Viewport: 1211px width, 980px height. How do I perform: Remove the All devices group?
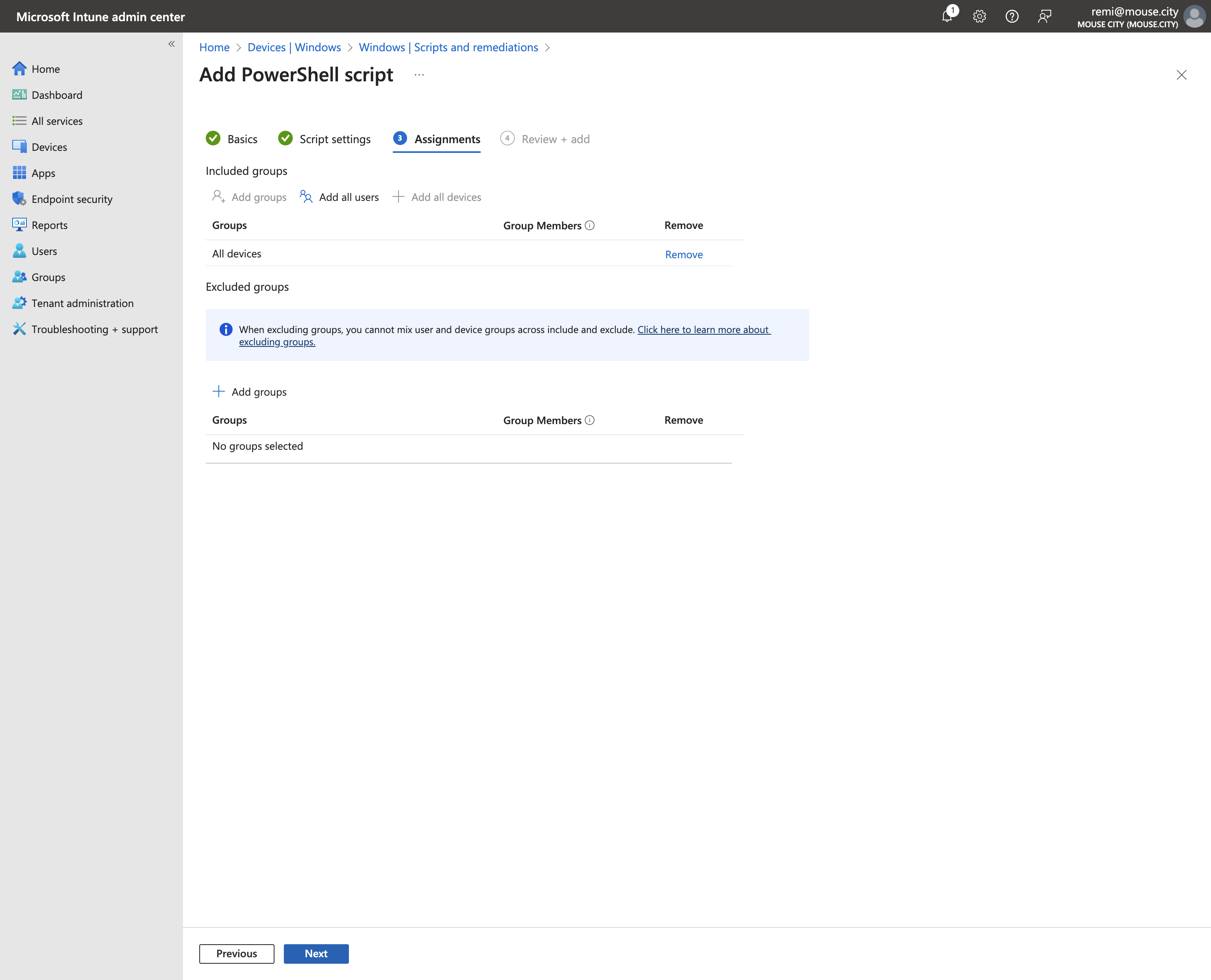pos(684,255)
